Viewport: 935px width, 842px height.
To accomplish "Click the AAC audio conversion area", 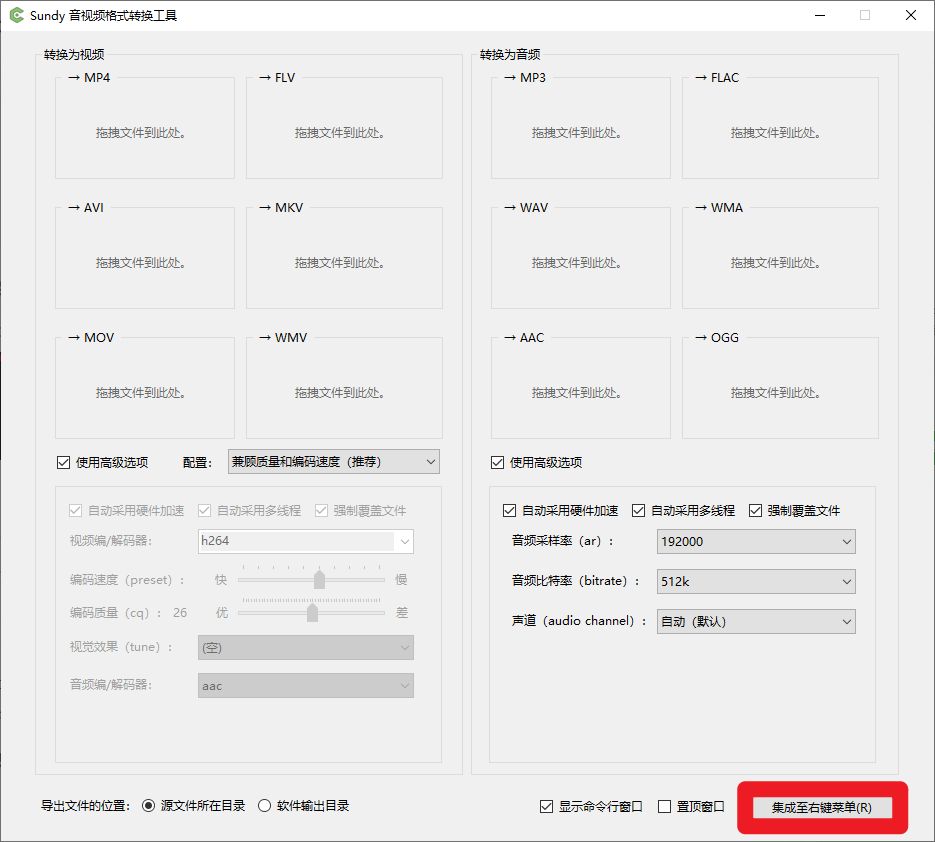I will pos(580,387).
